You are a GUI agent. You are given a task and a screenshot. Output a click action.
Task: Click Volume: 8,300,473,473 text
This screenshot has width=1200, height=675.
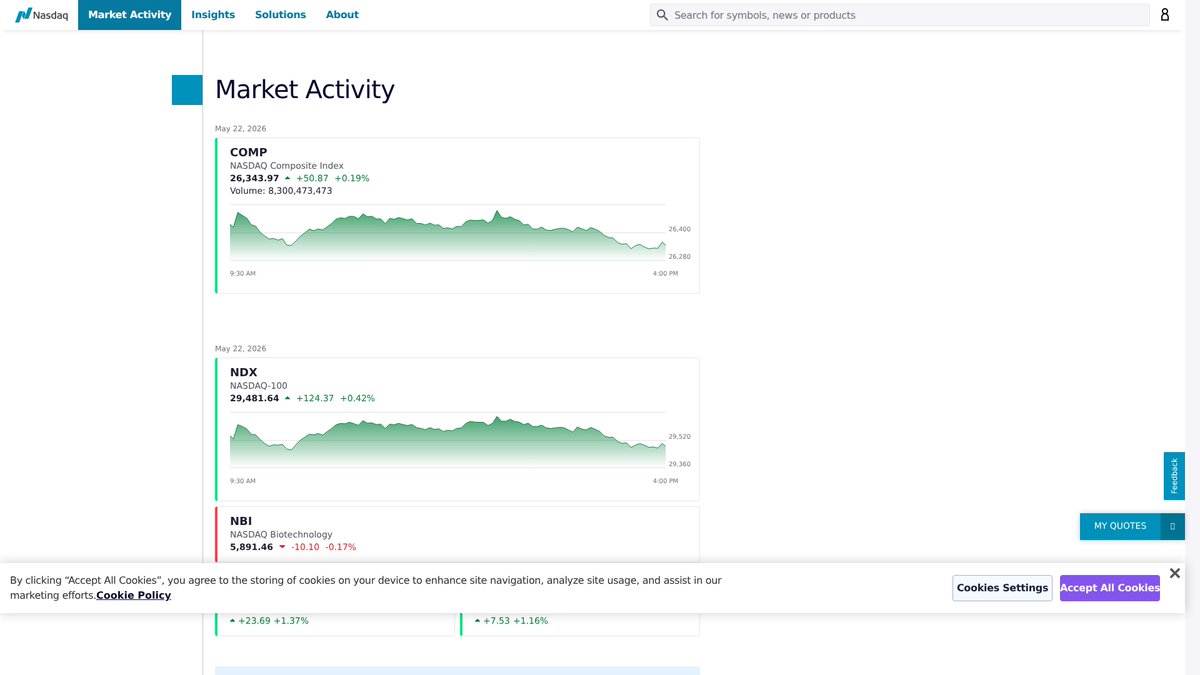281,191
